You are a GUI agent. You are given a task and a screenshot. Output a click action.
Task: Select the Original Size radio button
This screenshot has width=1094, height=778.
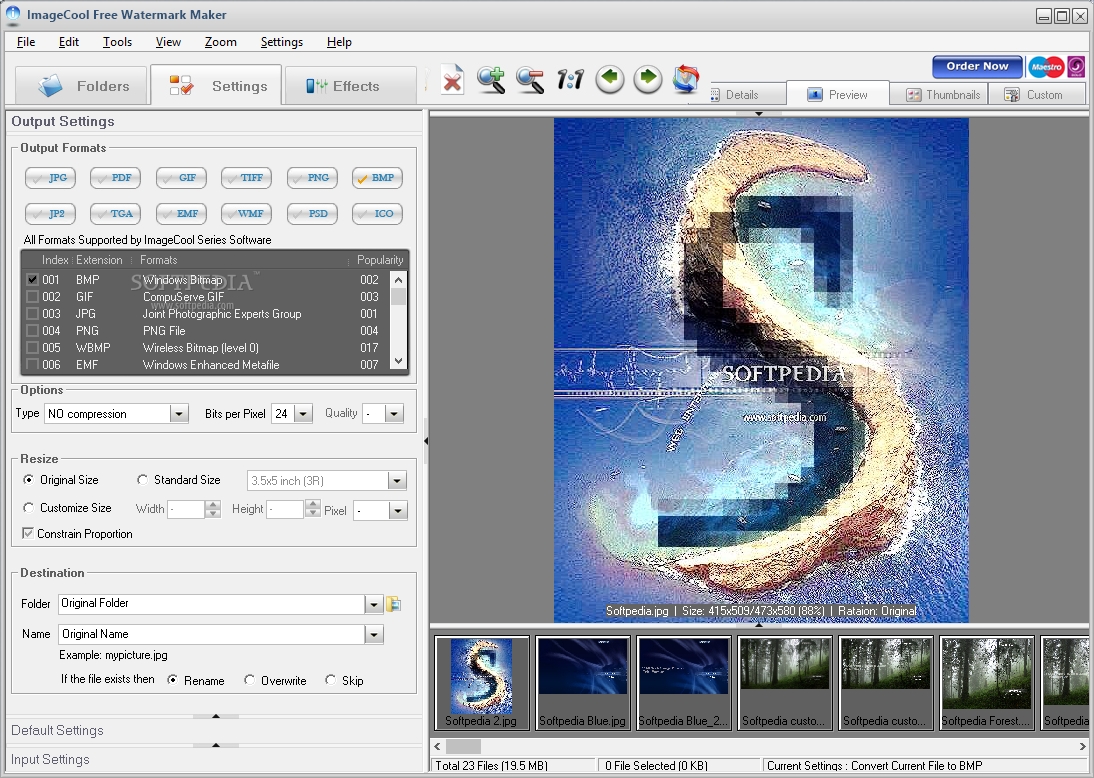click(x=29, y=479)
